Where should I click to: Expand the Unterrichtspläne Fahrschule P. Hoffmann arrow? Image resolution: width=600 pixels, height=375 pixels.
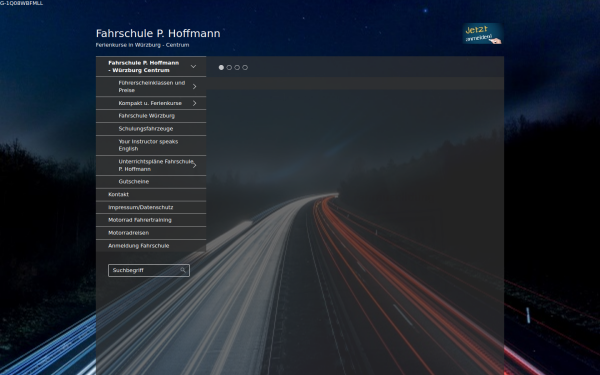click(x=195, y=165)
